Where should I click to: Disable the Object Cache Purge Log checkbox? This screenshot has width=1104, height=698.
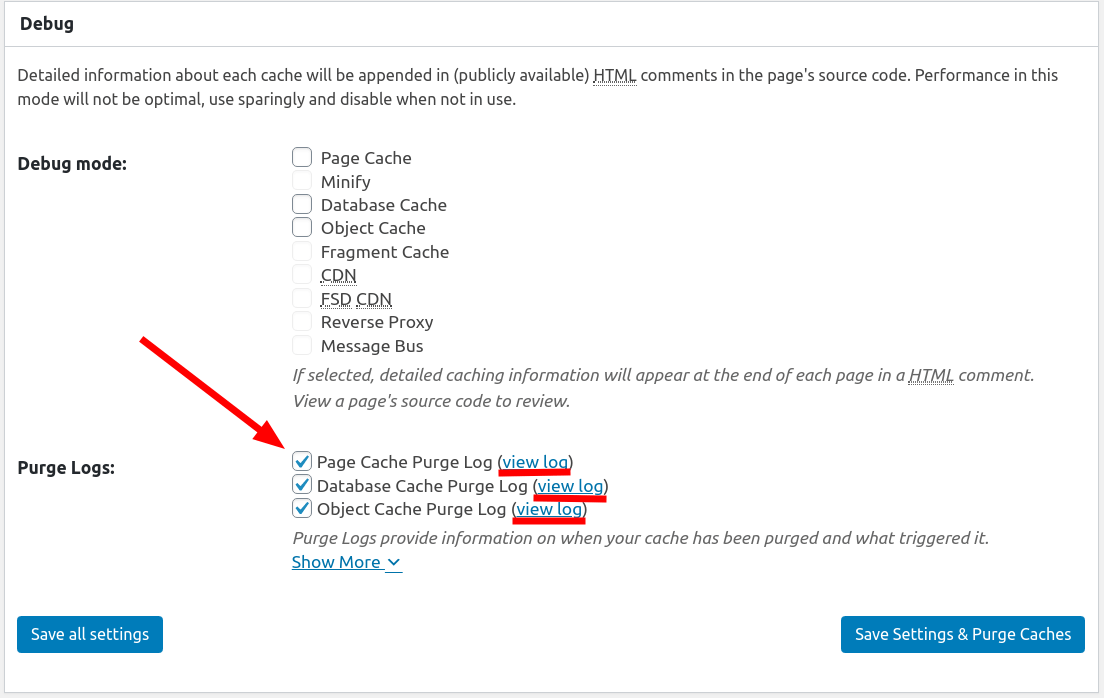click(302, 508)
